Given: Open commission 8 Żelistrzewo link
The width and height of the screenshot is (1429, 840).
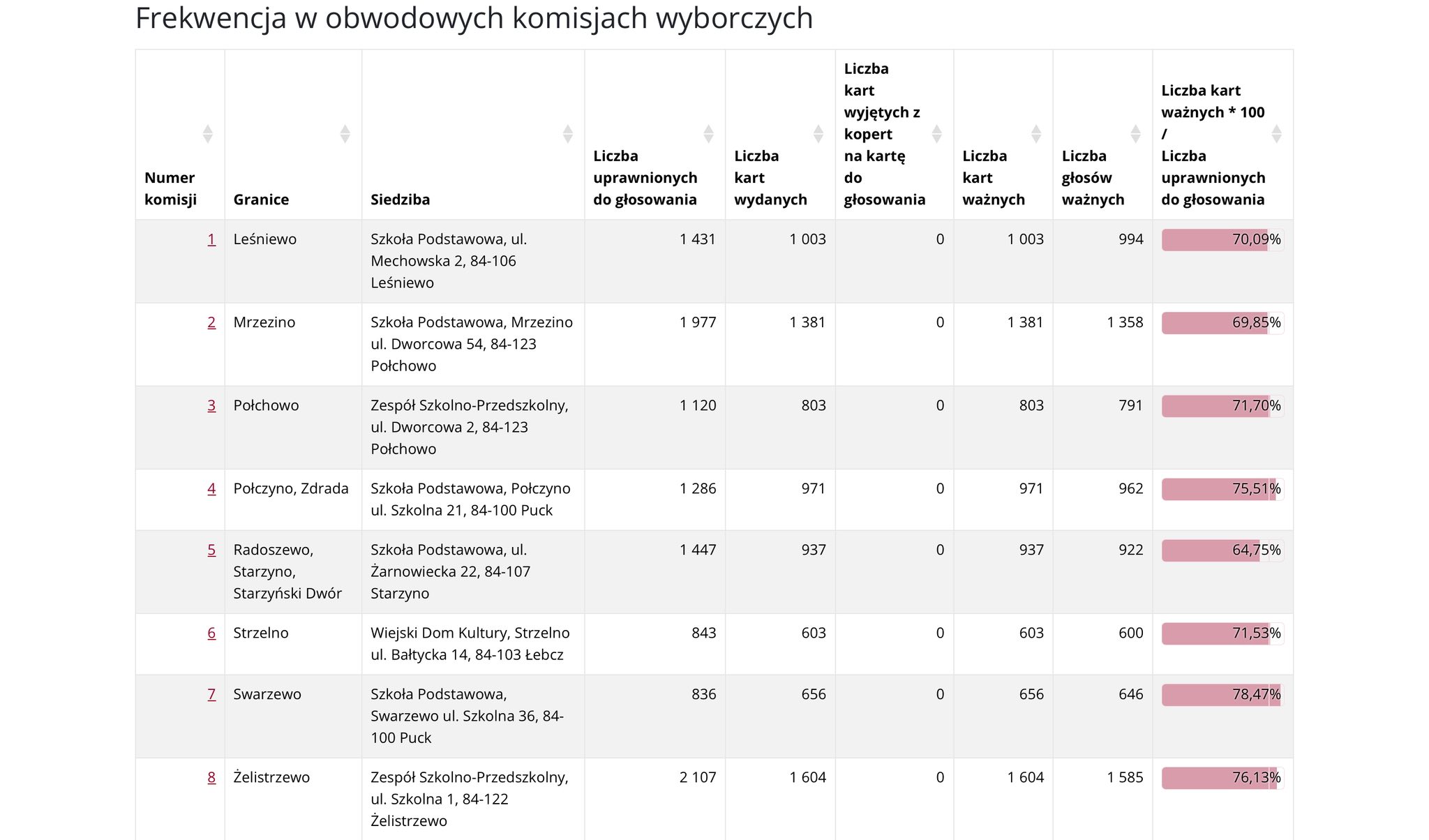Looking at the screenshot, I should tap(211, 777).
